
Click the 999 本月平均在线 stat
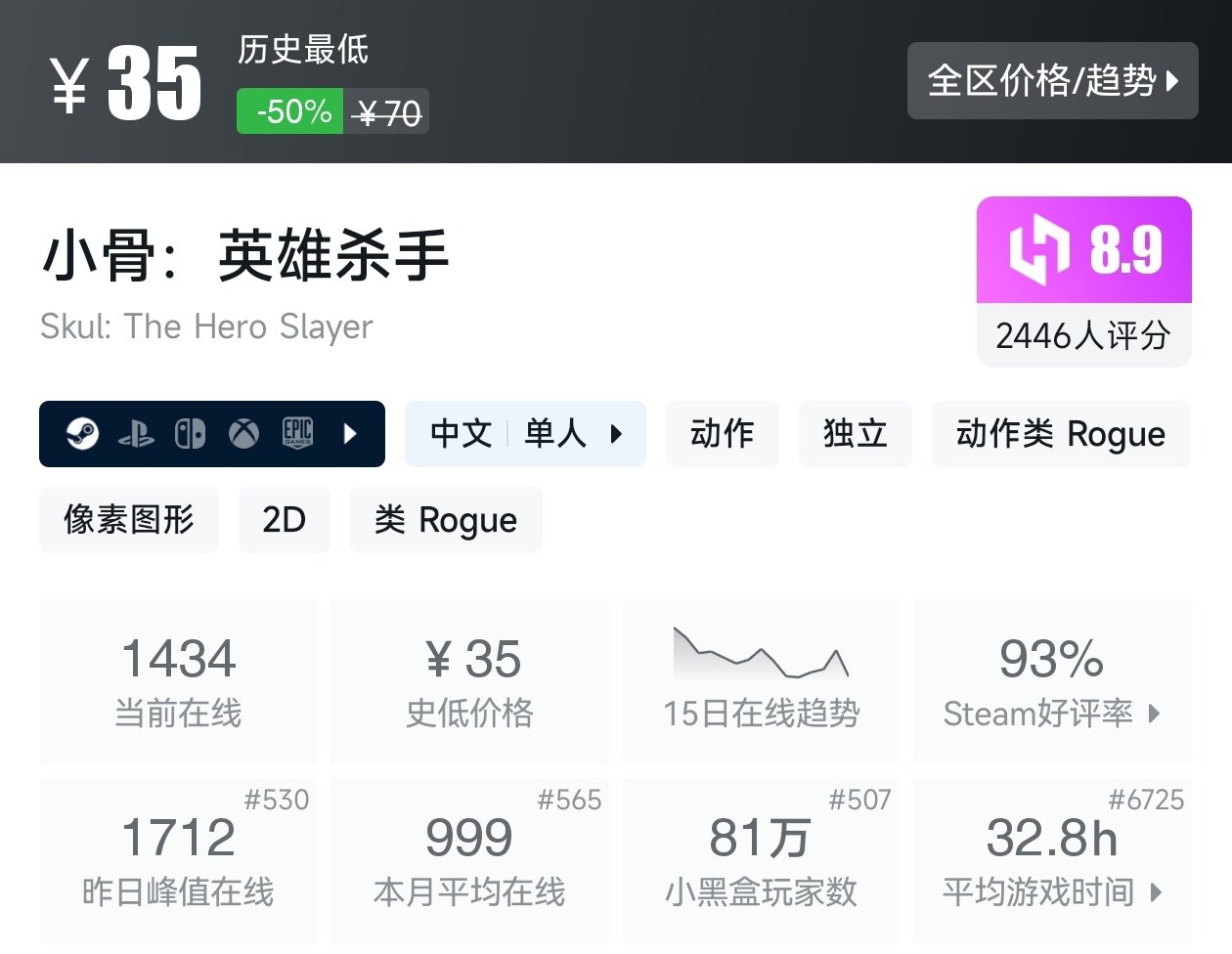coord(469,860)
